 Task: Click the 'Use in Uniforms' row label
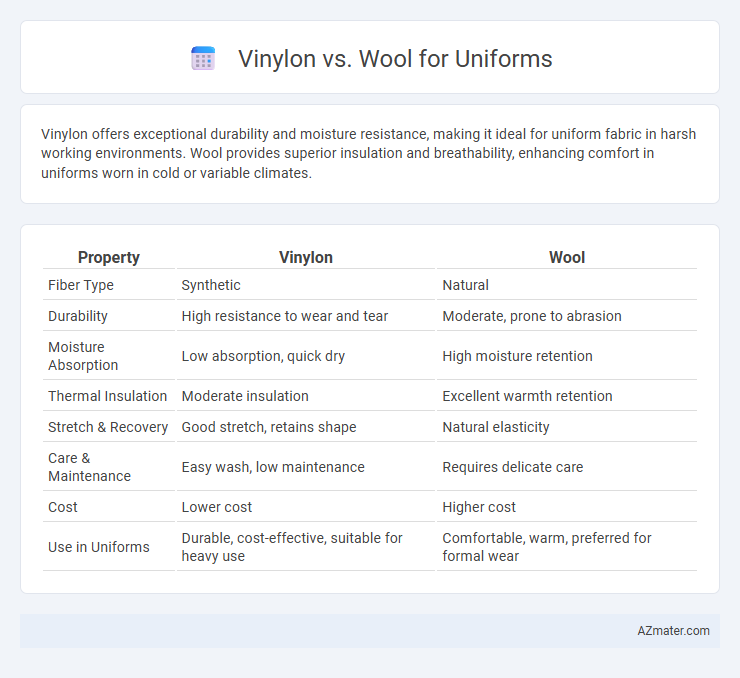click(99, 547)
